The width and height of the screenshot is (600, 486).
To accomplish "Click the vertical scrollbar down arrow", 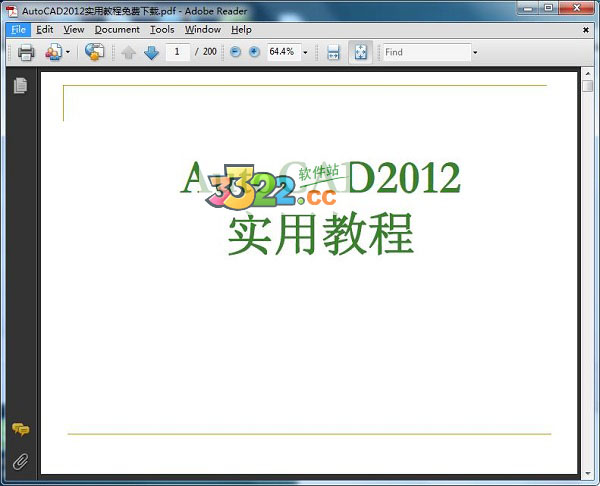I will (587, 474).
